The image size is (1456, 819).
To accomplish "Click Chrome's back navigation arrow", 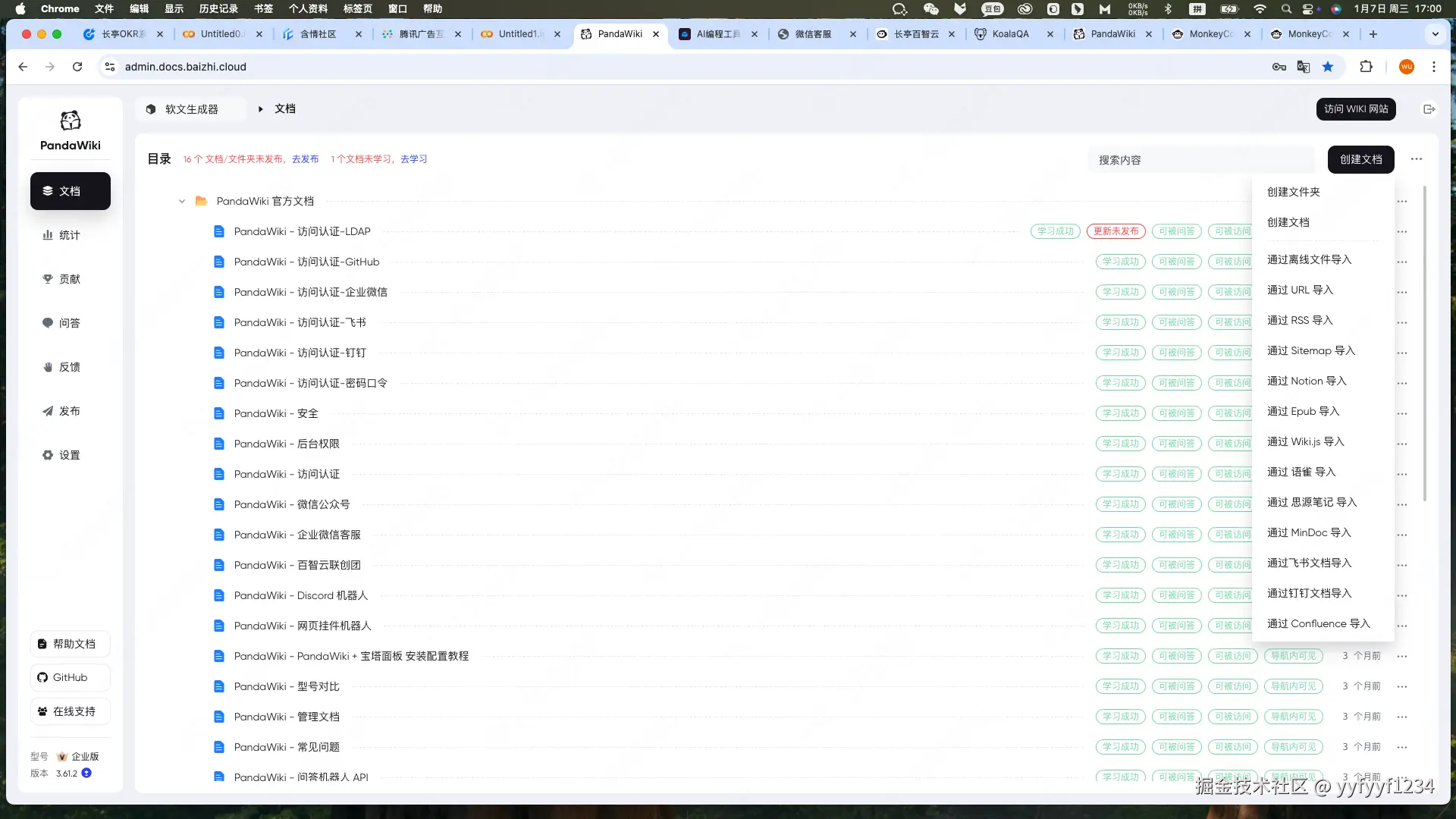I will [x=23, y=67].
